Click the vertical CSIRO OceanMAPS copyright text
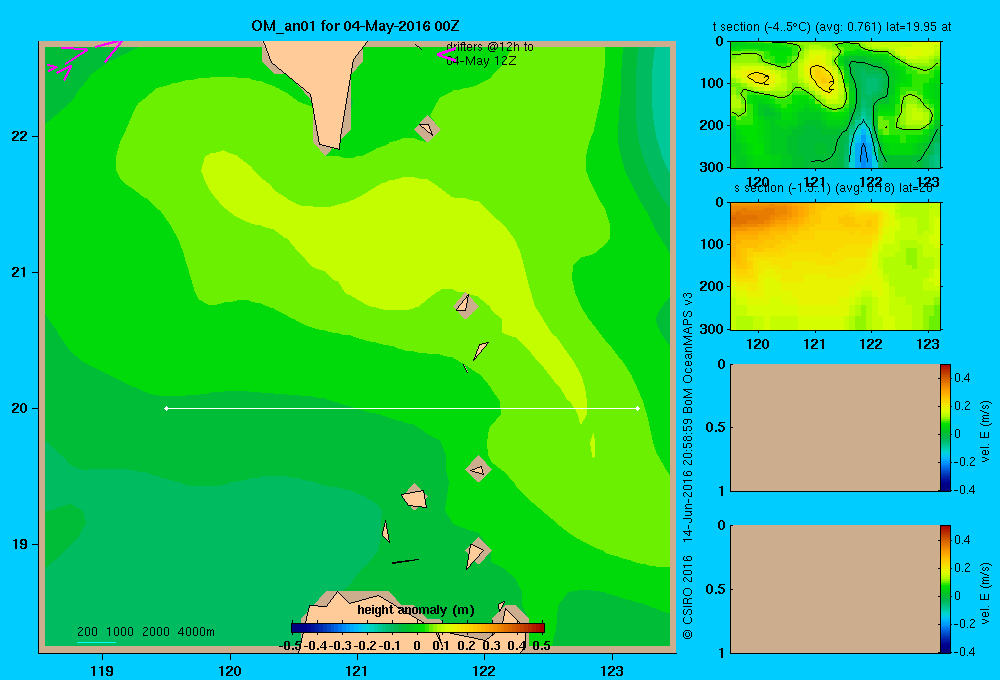 (x=688, y=466)
